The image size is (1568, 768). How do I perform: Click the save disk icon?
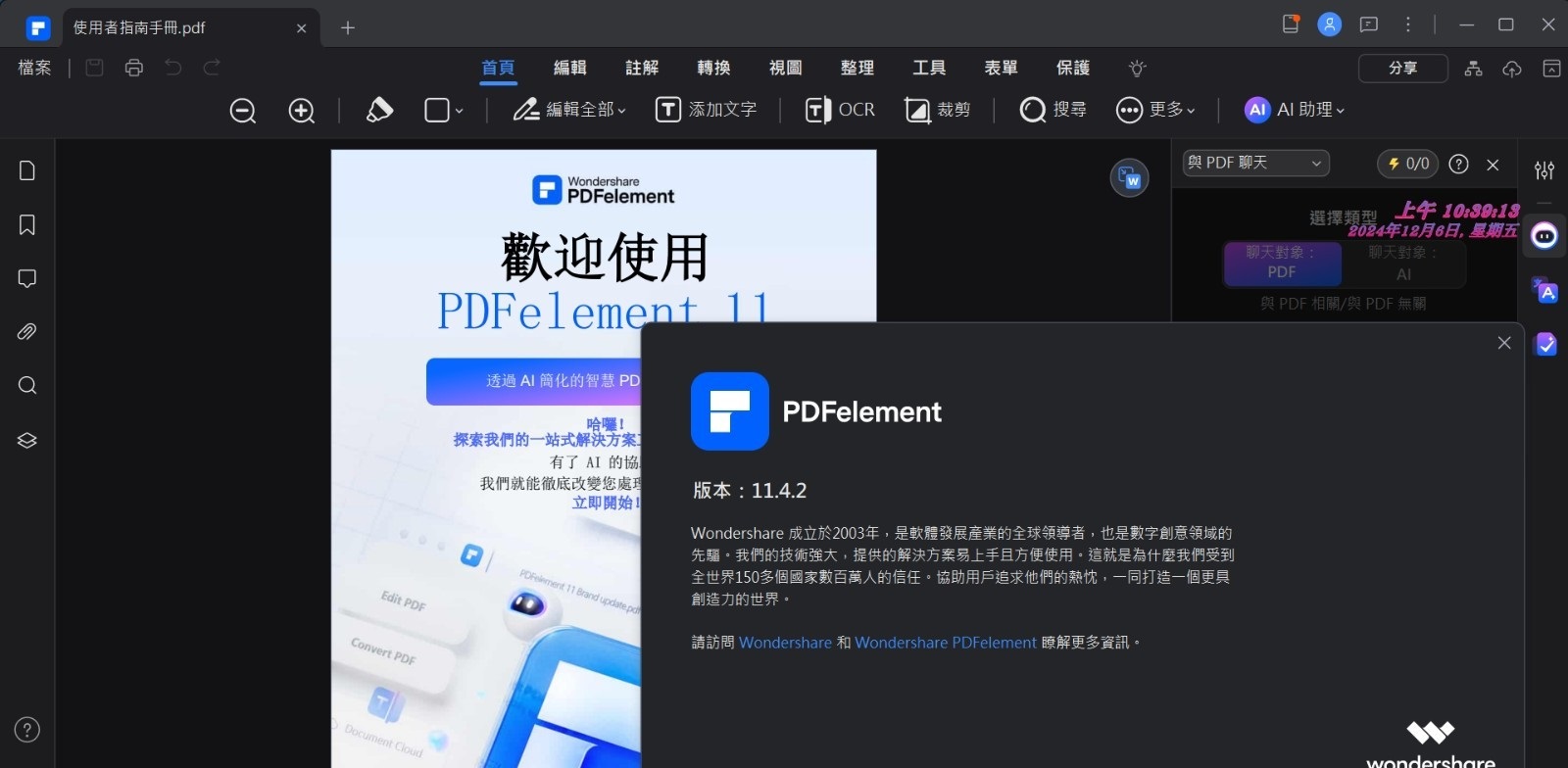click(94, 68)
